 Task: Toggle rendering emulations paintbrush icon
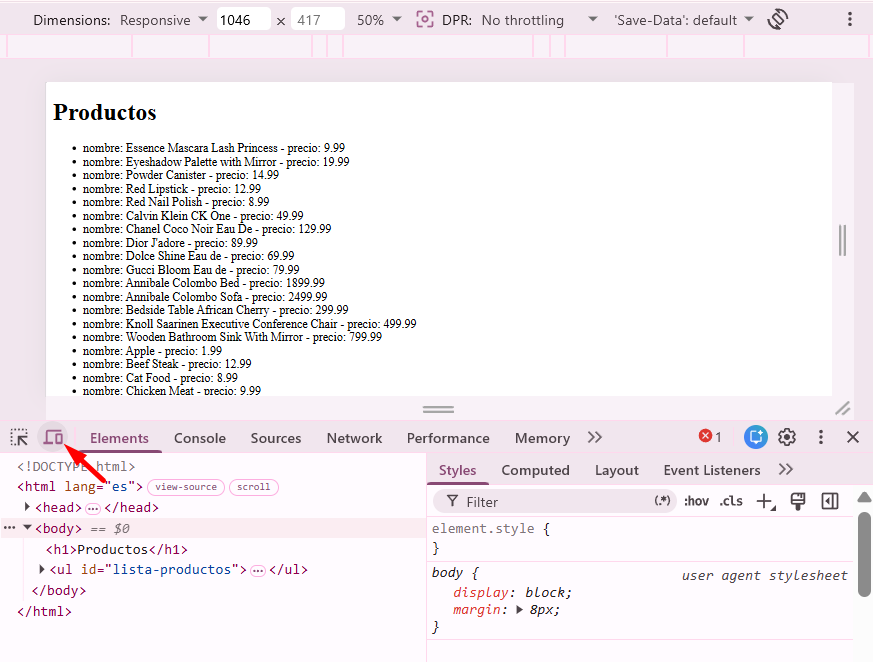[x=798, y=502]
